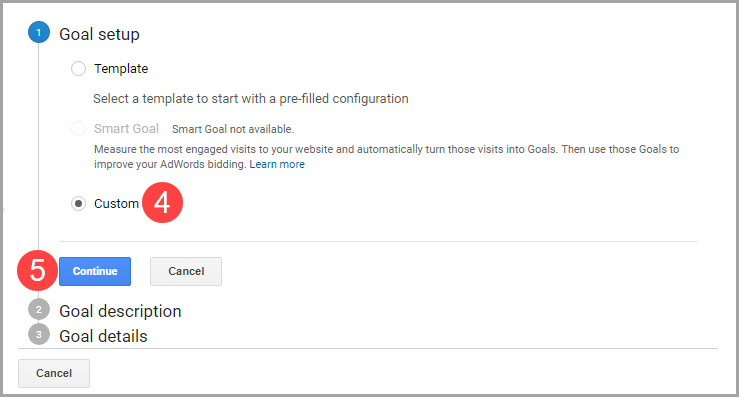Click the red number 5 annotation badge
This screenshot has width=739, height=397.
pos(37,271)
